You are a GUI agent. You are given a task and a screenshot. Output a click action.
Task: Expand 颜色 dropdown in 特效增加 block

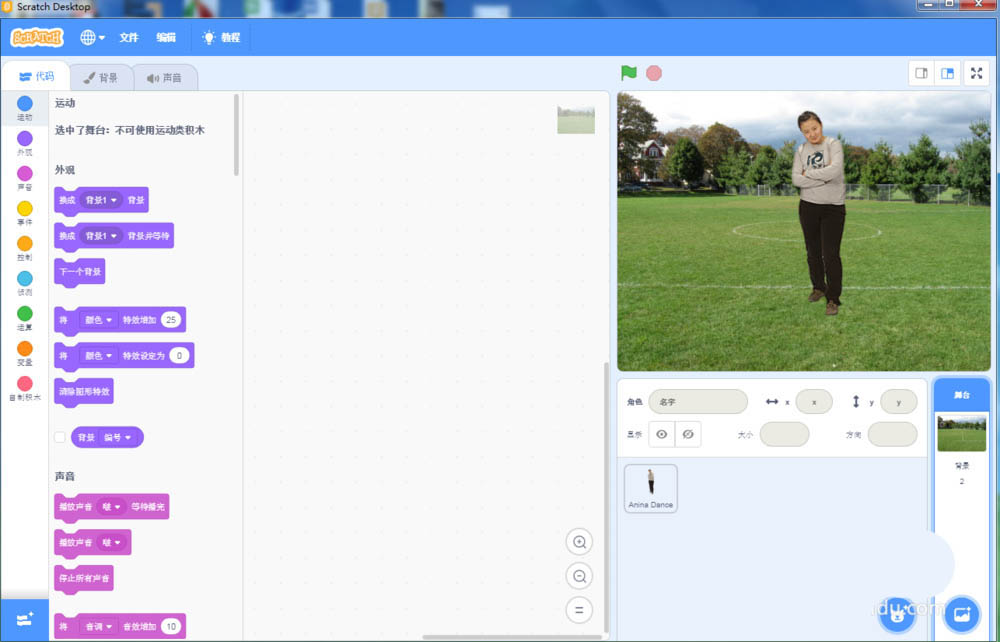pos(99,320)
